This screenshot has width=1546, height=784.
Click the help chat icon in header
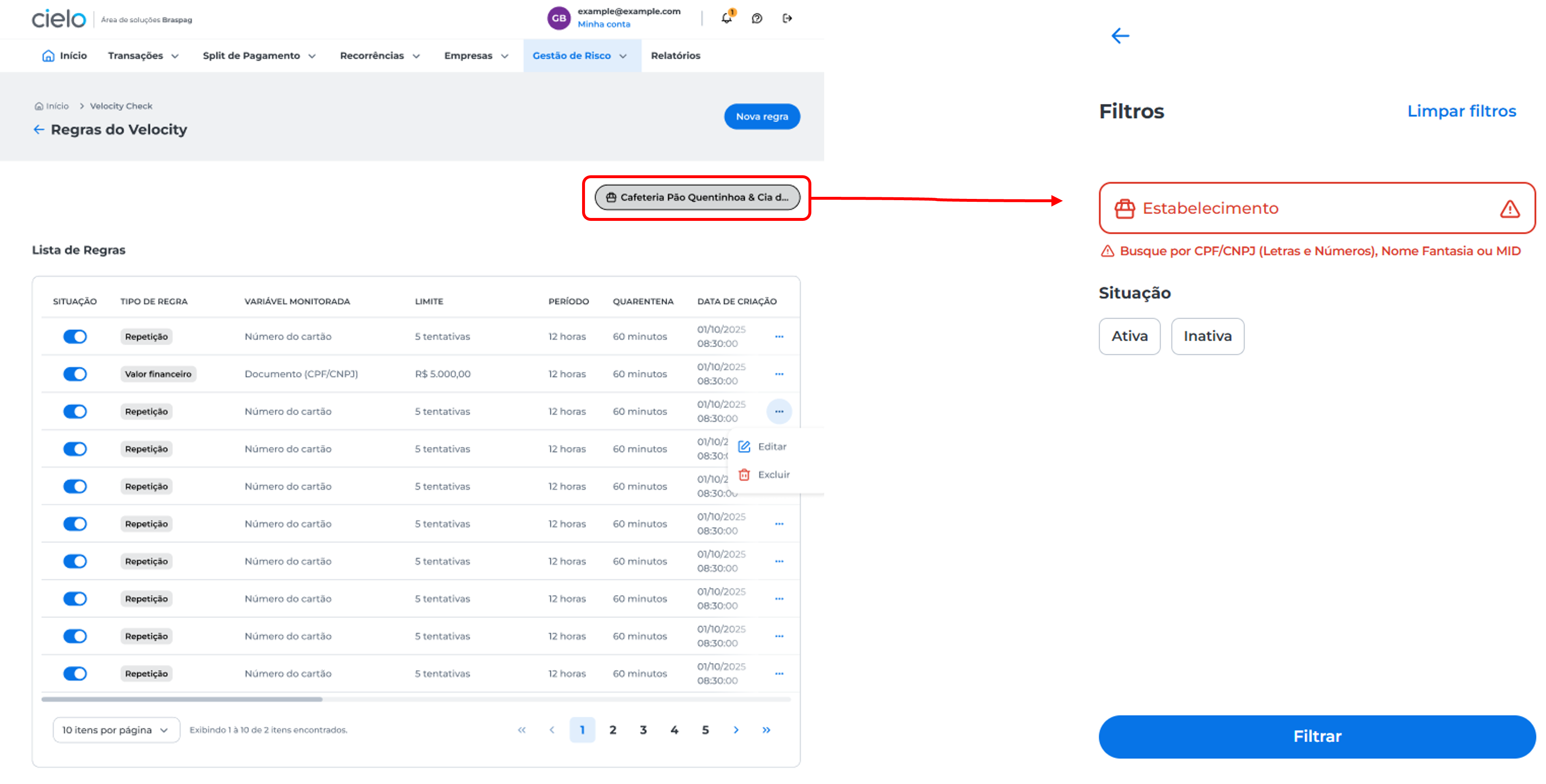757,19
